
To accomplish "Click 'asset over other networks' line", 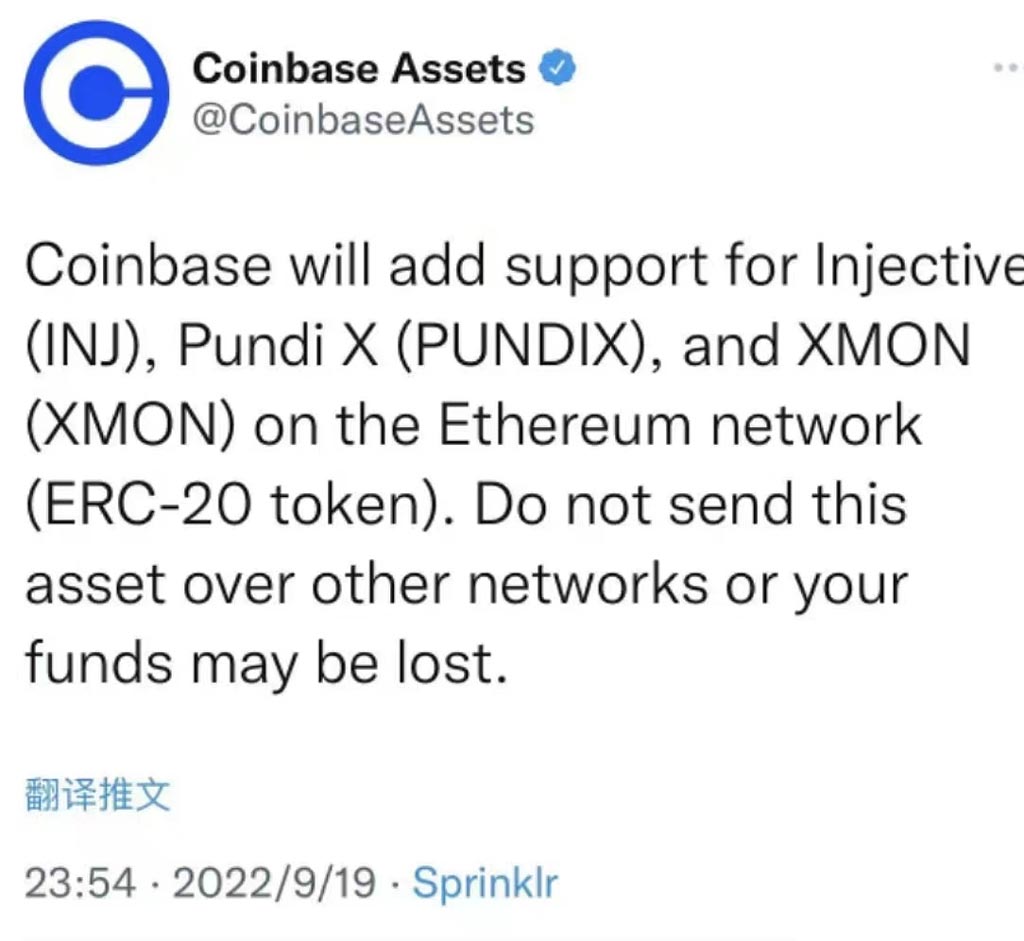I will 366,584.
